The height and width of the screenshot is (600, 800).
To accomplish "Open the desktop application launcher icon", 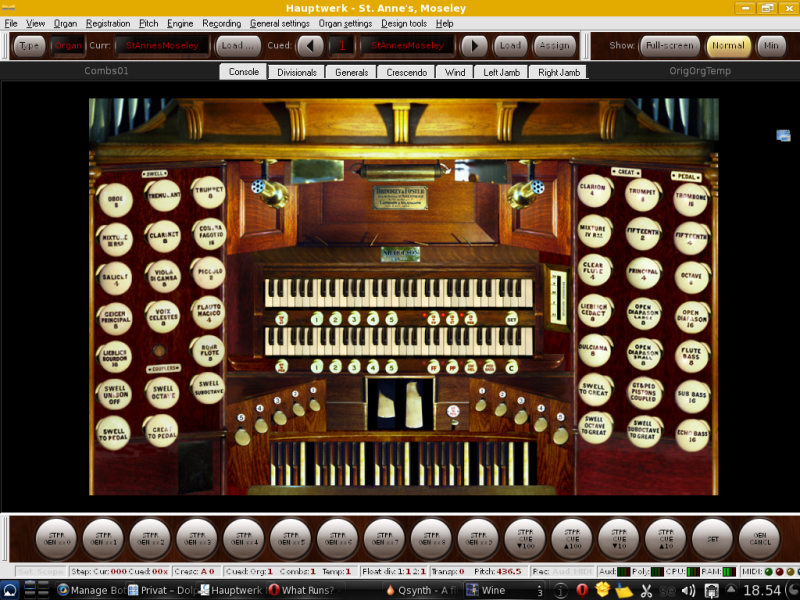I will (10, 590).
